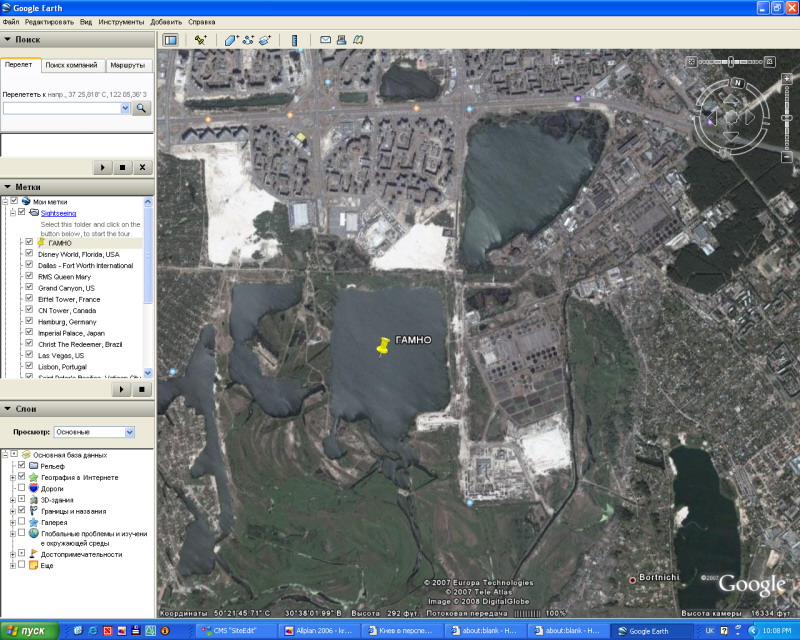
Task: Collapse the Поиск panel header
Action: click(77, 39)
